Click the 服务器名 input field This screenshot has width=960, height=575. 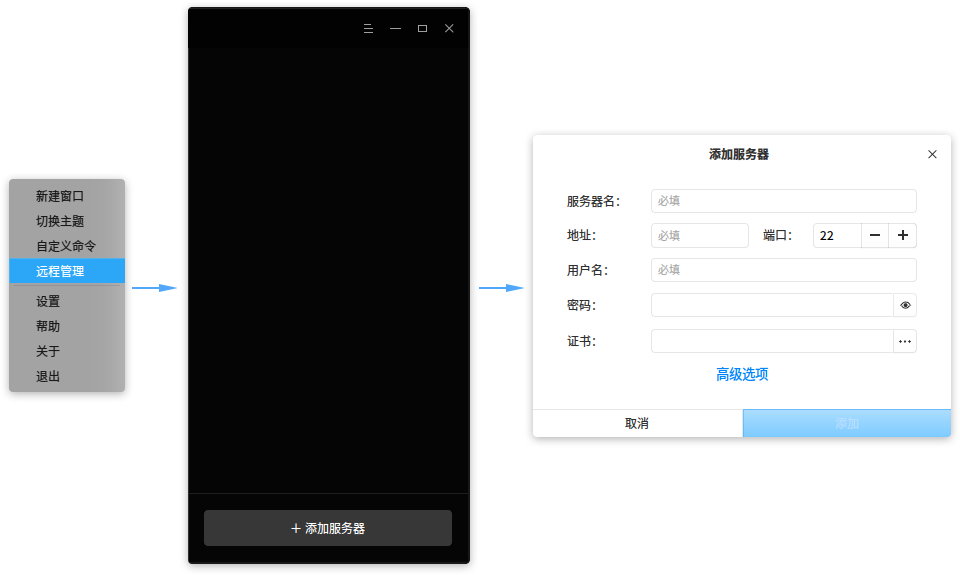[x=783, y=201]
